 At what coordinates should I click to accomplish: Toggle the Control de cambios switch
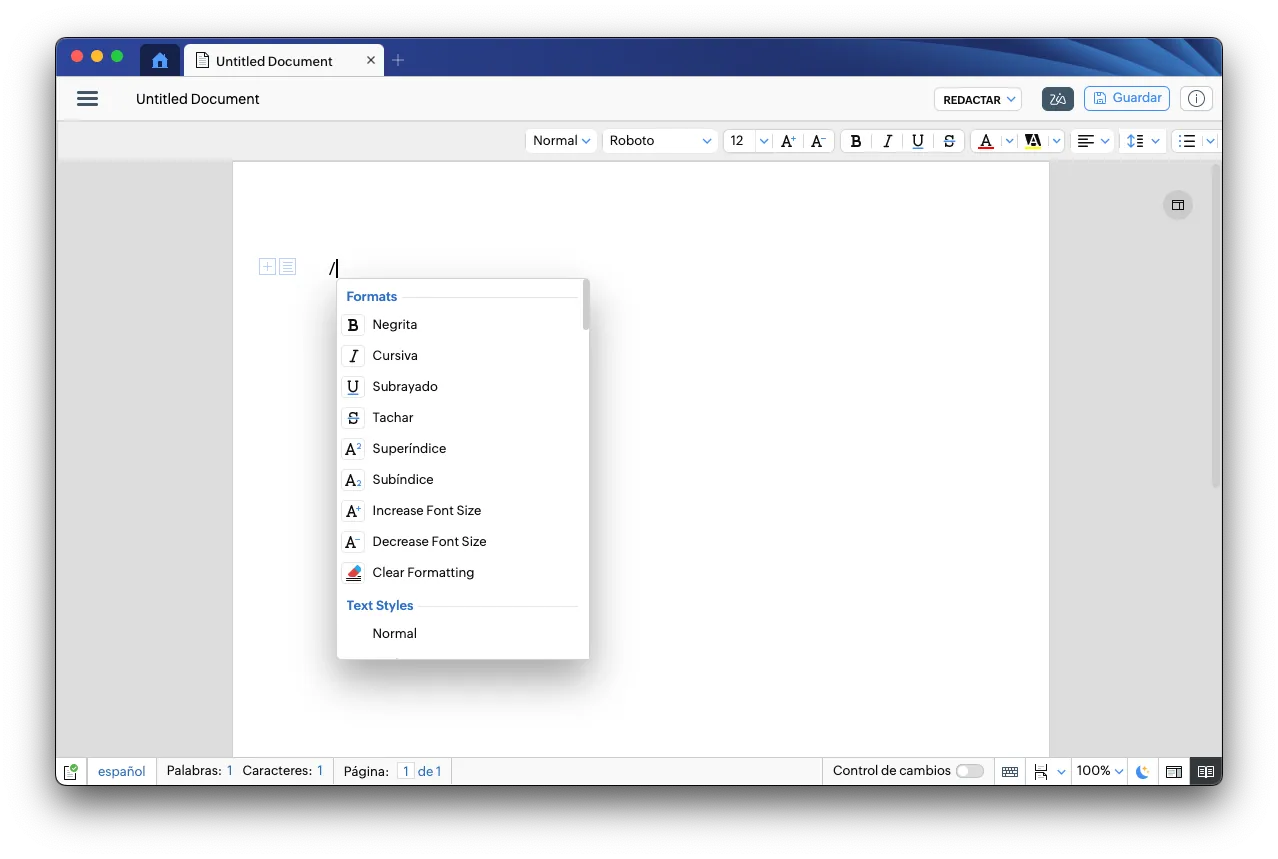point(969,771)
